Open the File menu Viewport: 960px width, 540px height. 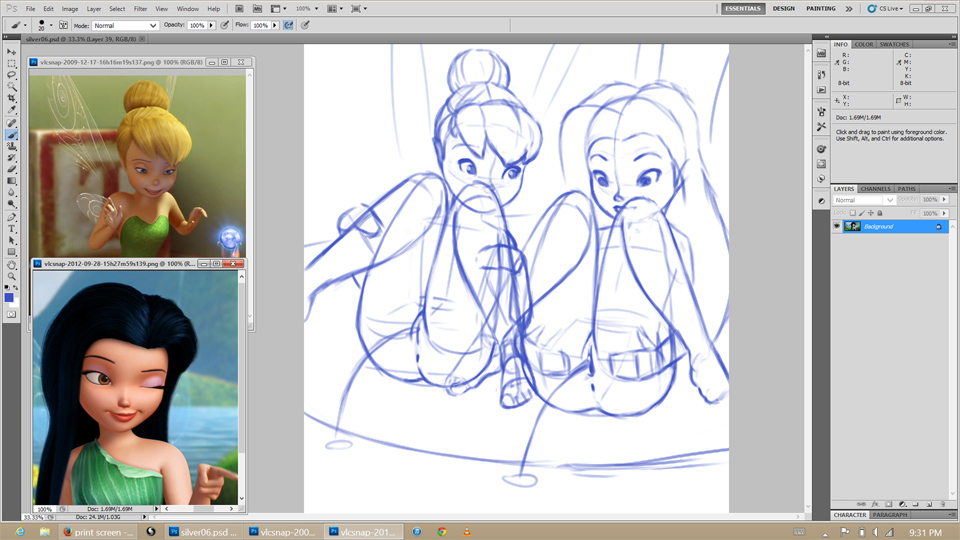(30, 9)
